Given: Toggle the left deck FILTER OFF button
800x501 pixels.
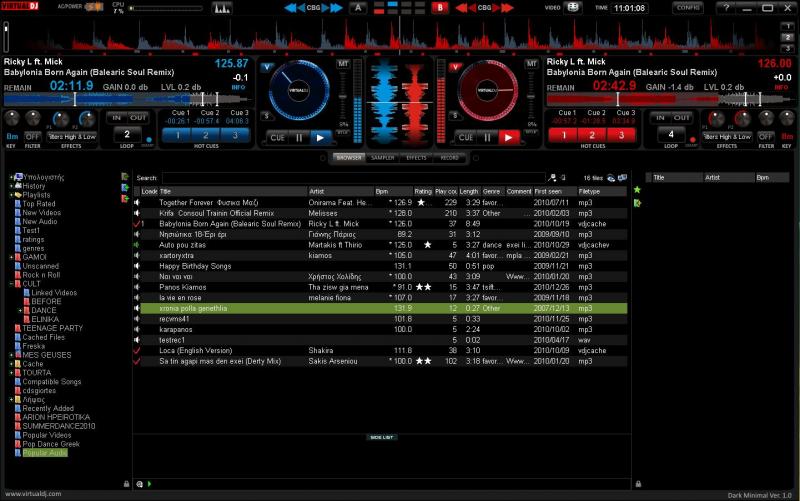Looking at the screenshot, I should tap(32, 137).
